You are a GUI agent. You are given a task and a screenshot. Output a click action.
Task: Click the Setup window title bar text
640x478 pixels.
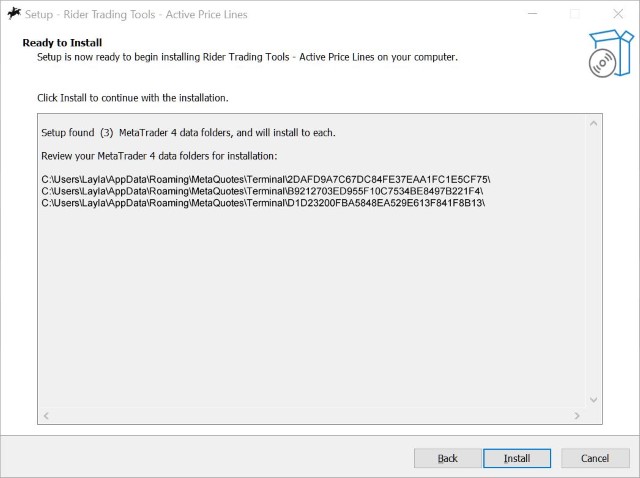coord(142,15)
